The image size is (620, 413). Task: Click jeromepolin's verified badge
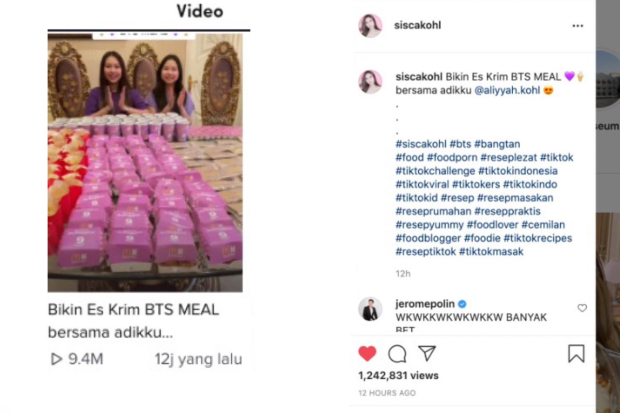point(462,304)
